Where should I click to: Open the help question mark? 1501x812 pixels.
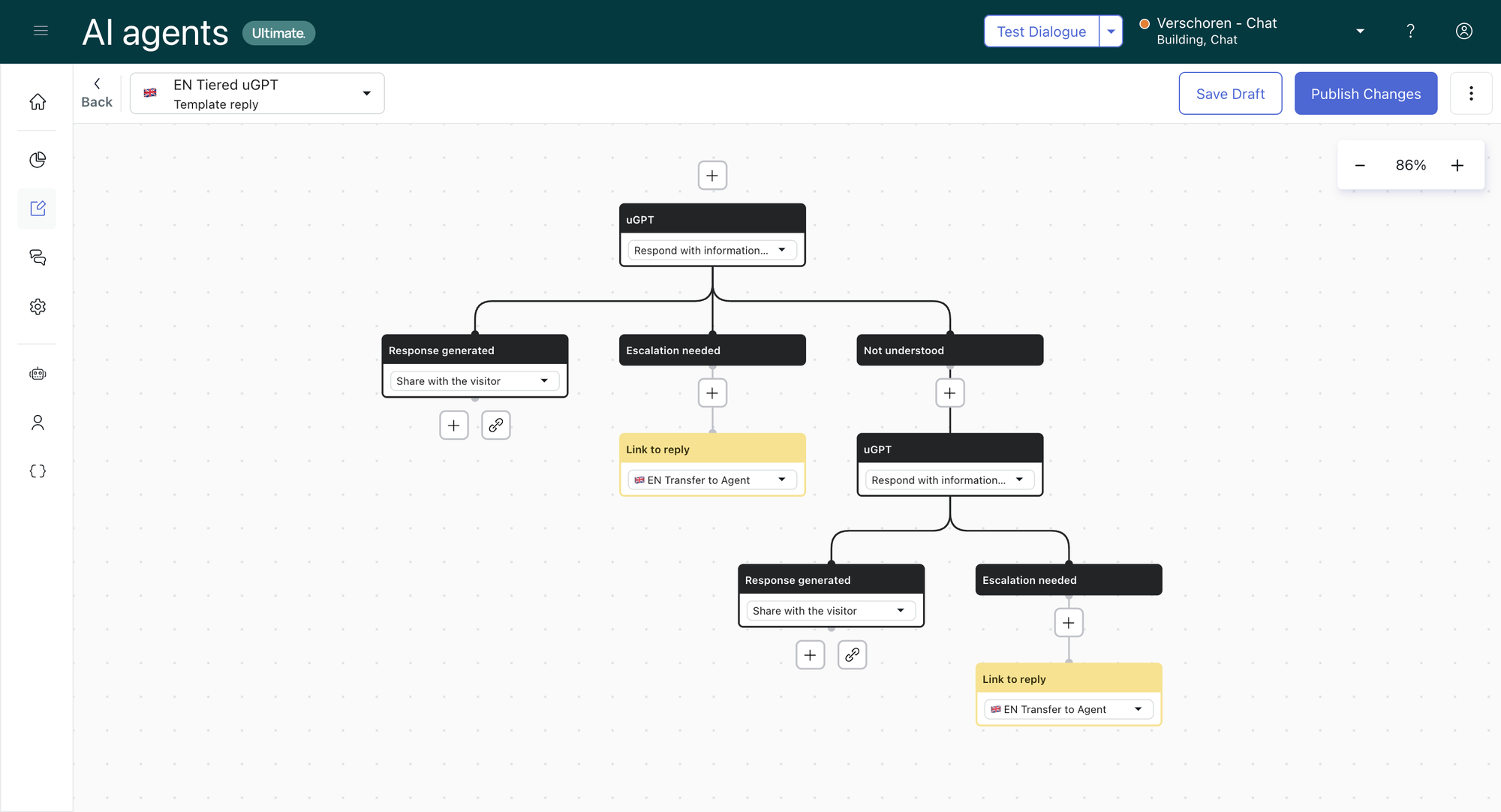pos(1410,31)
